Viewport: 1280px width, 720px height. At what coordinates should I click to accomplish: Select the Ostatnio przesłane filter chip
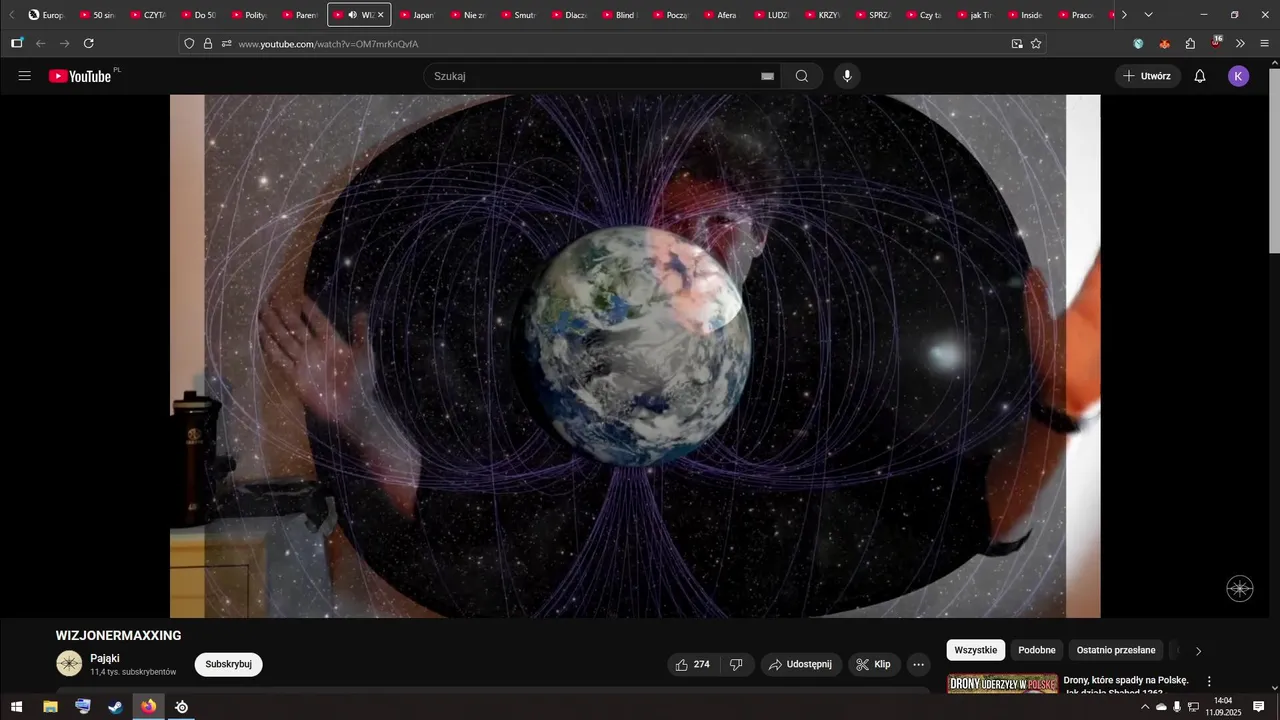tap(1116, 650)
